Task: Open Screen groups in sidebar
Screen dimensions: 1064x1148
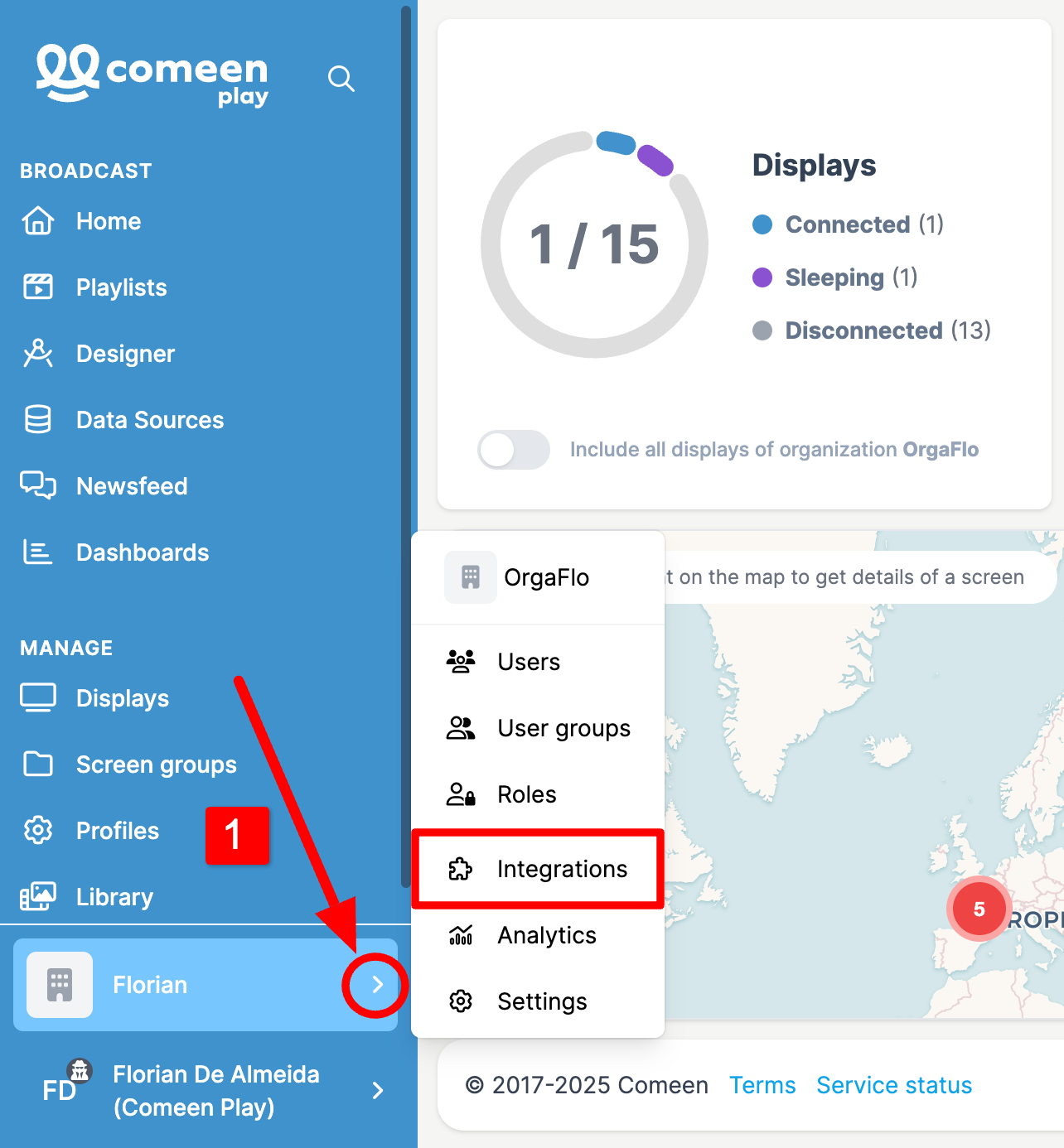Action: click(157, 765)
